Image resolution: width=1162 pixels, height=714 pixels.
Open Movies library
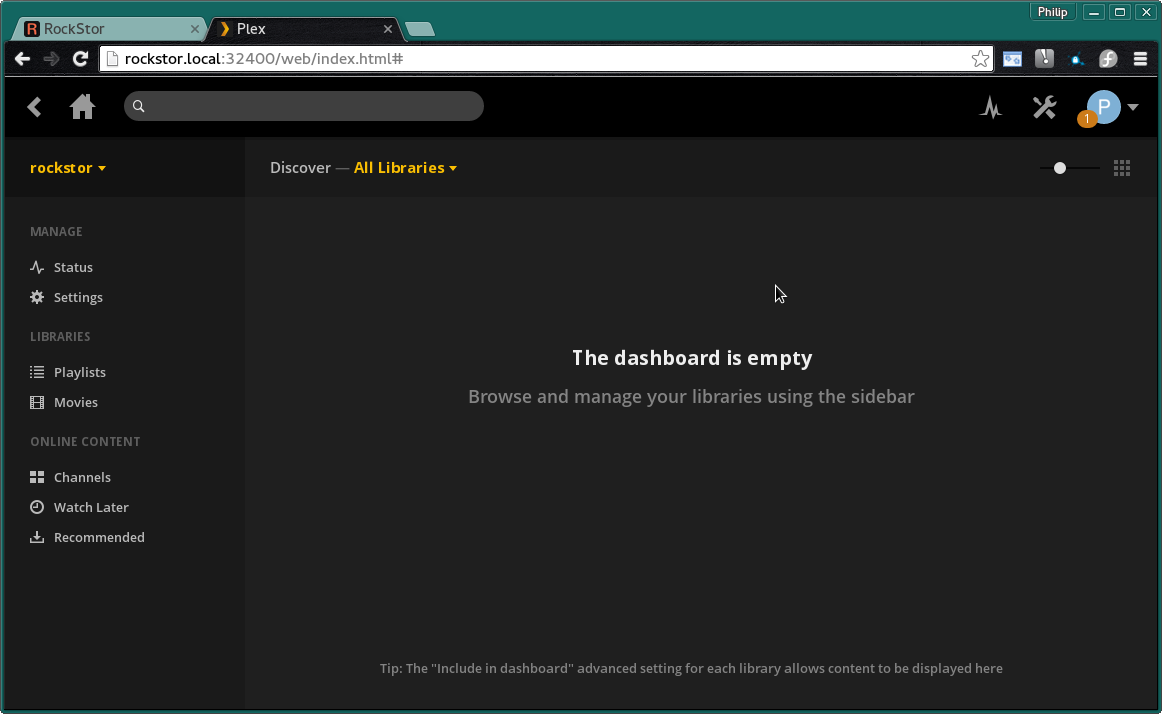pyautogui.click(x=76, y=403)
